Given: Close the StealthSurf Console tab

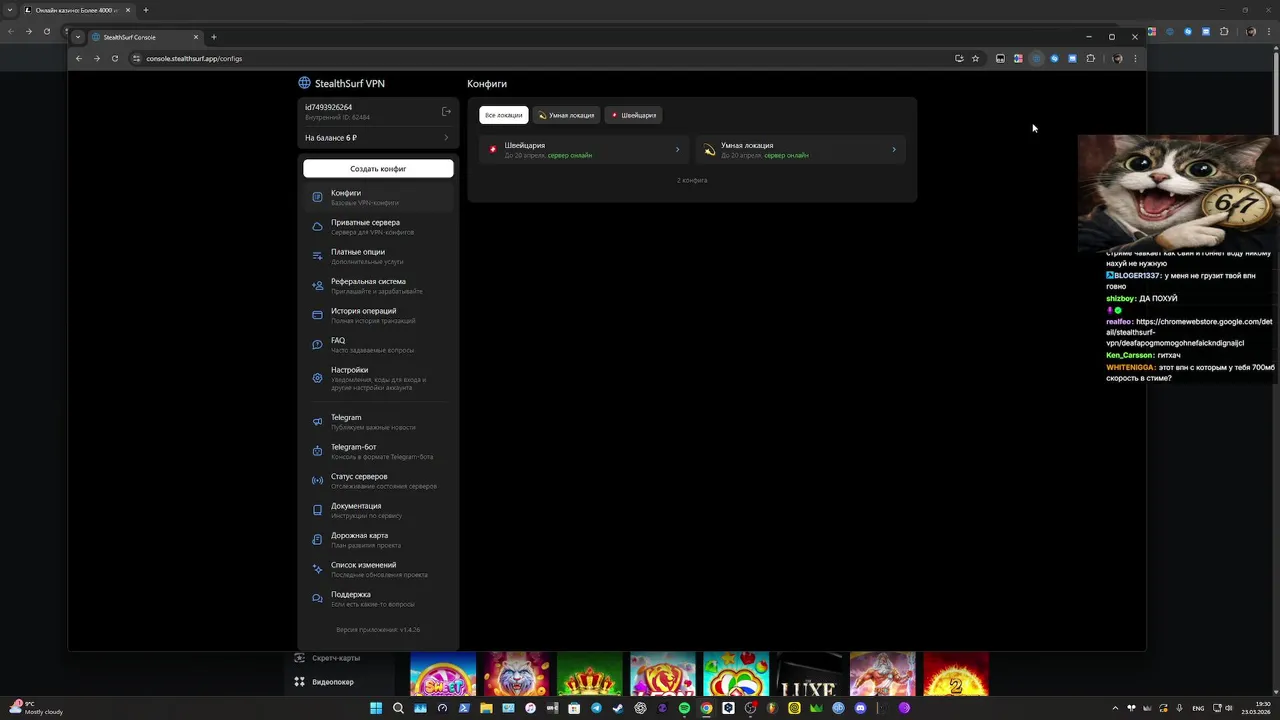Looking at the screenshot, I should (196, 37).
